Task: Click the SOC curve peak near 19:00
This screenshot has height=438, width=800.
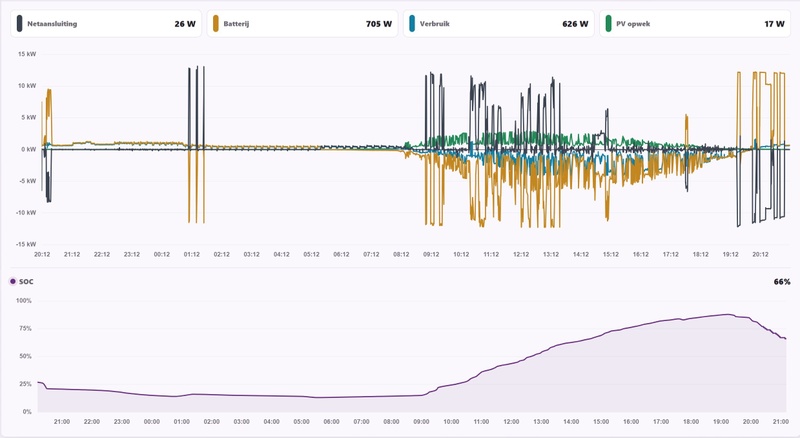Action: pos(727,314)
